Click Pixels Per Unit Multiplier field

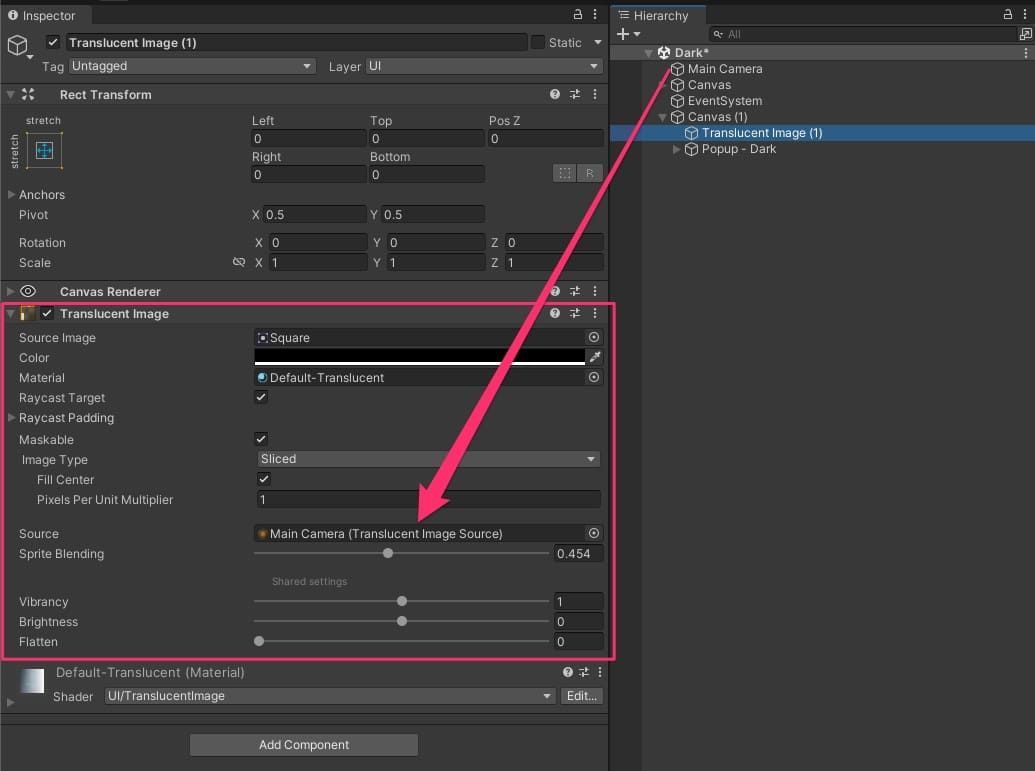coord(428,499)
